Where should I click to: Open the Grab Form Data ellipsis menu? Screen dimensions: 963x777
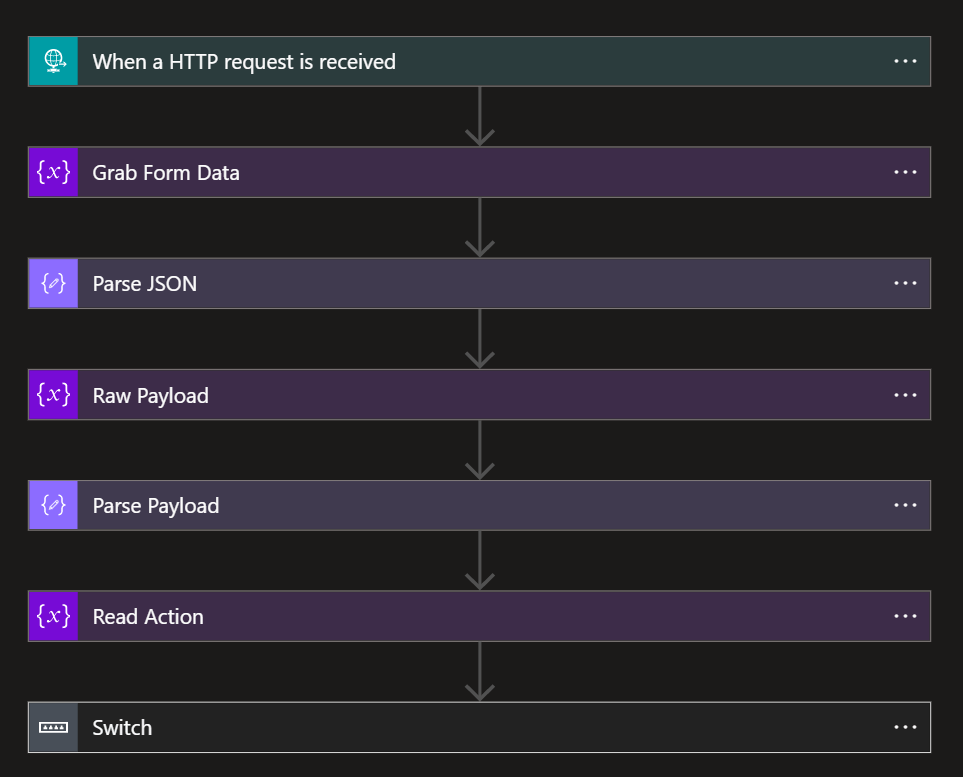click(x=905, y=173)
